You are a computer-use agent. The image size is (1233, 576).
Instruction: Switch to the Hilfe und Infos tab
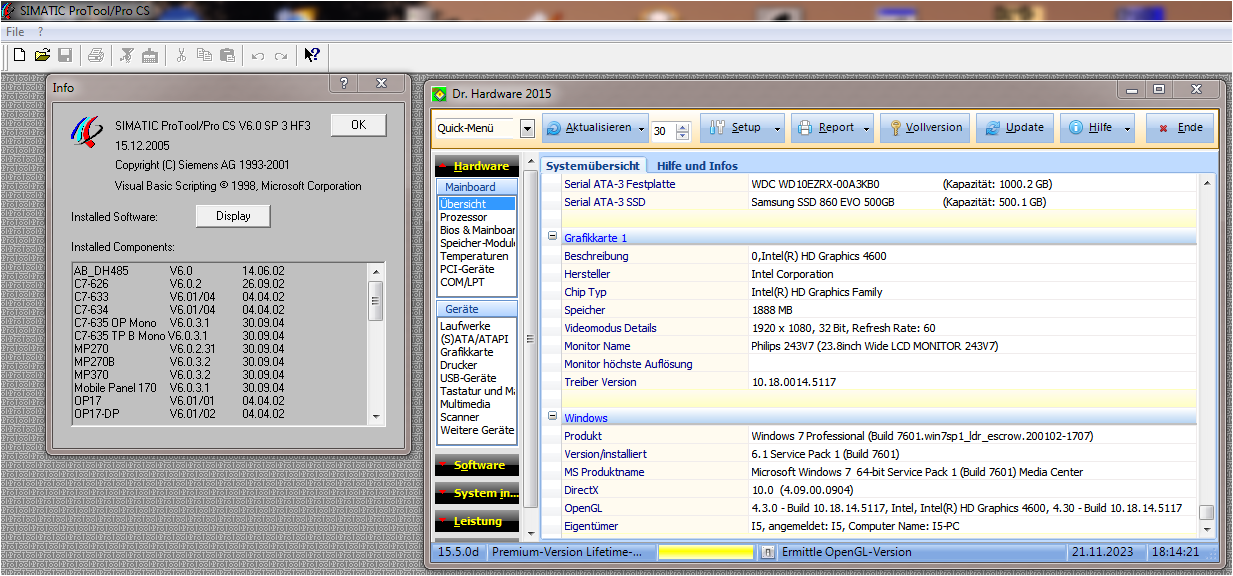[x=697, y=166]
